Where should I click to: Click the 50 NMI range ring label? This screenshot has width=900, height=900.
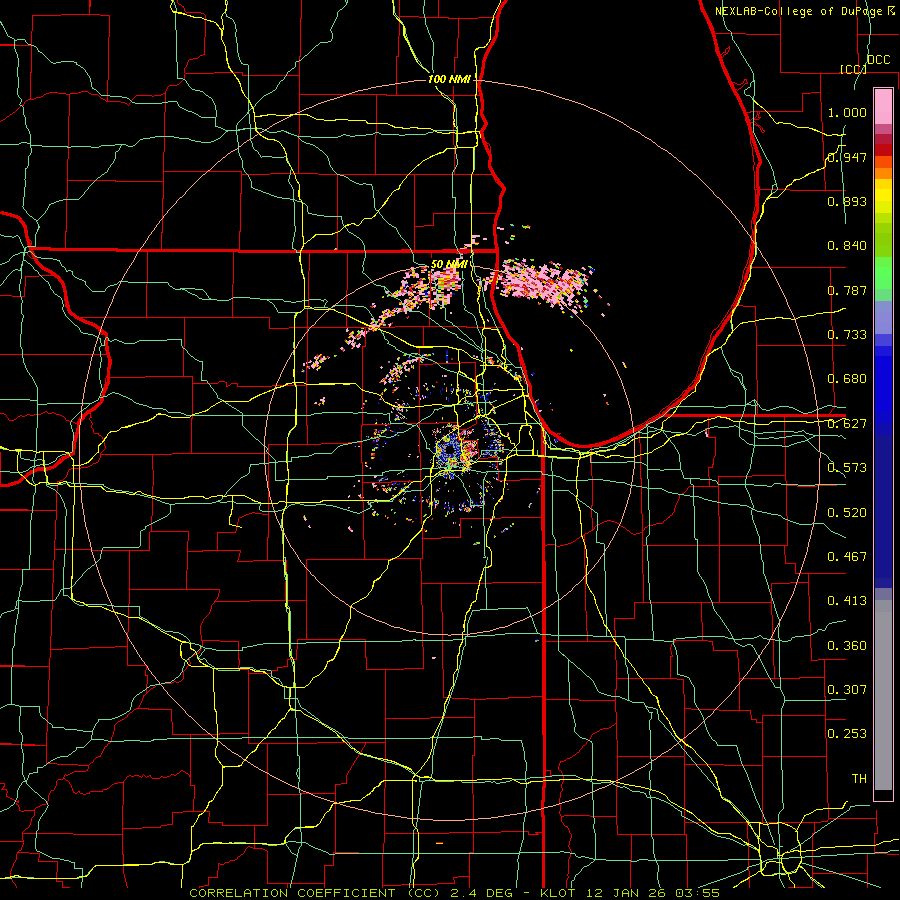tap(449, 265)
